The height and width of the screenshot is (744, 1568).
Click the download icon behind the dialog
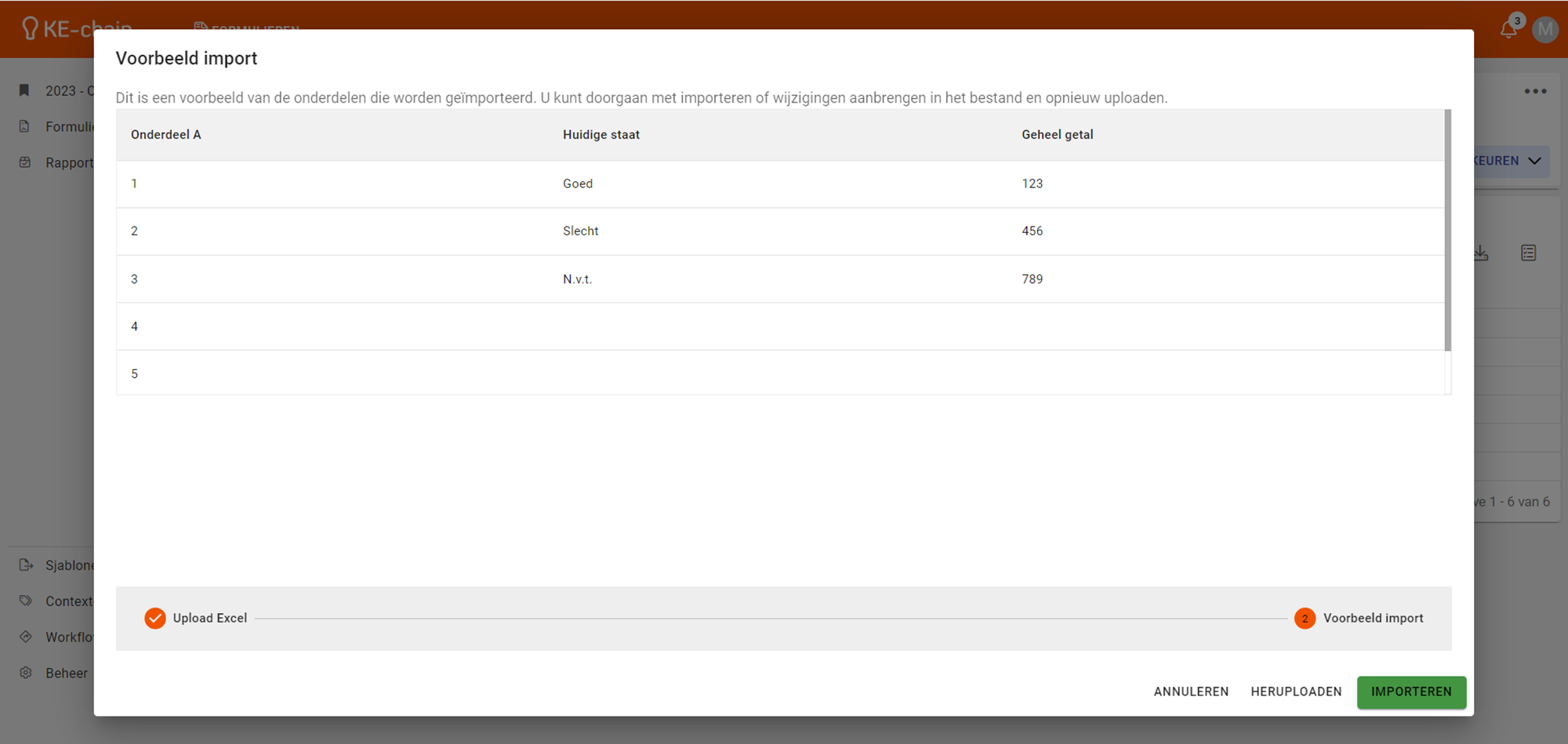click(1481, 252)
